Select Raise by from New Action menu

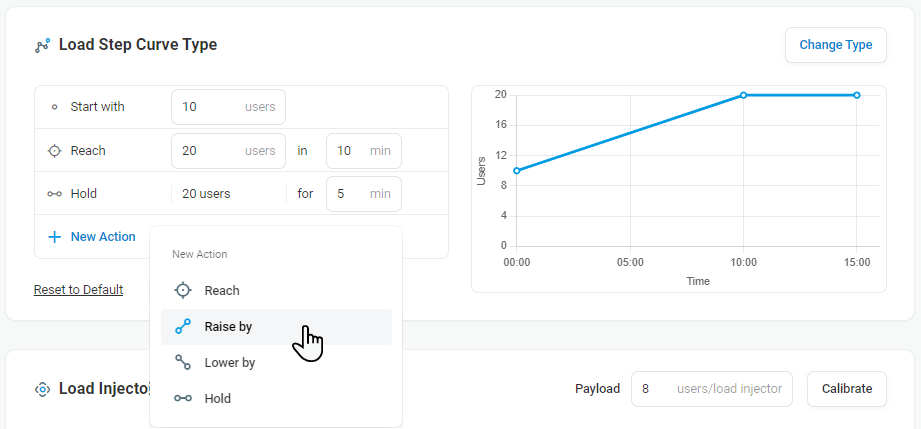point(276,327)
